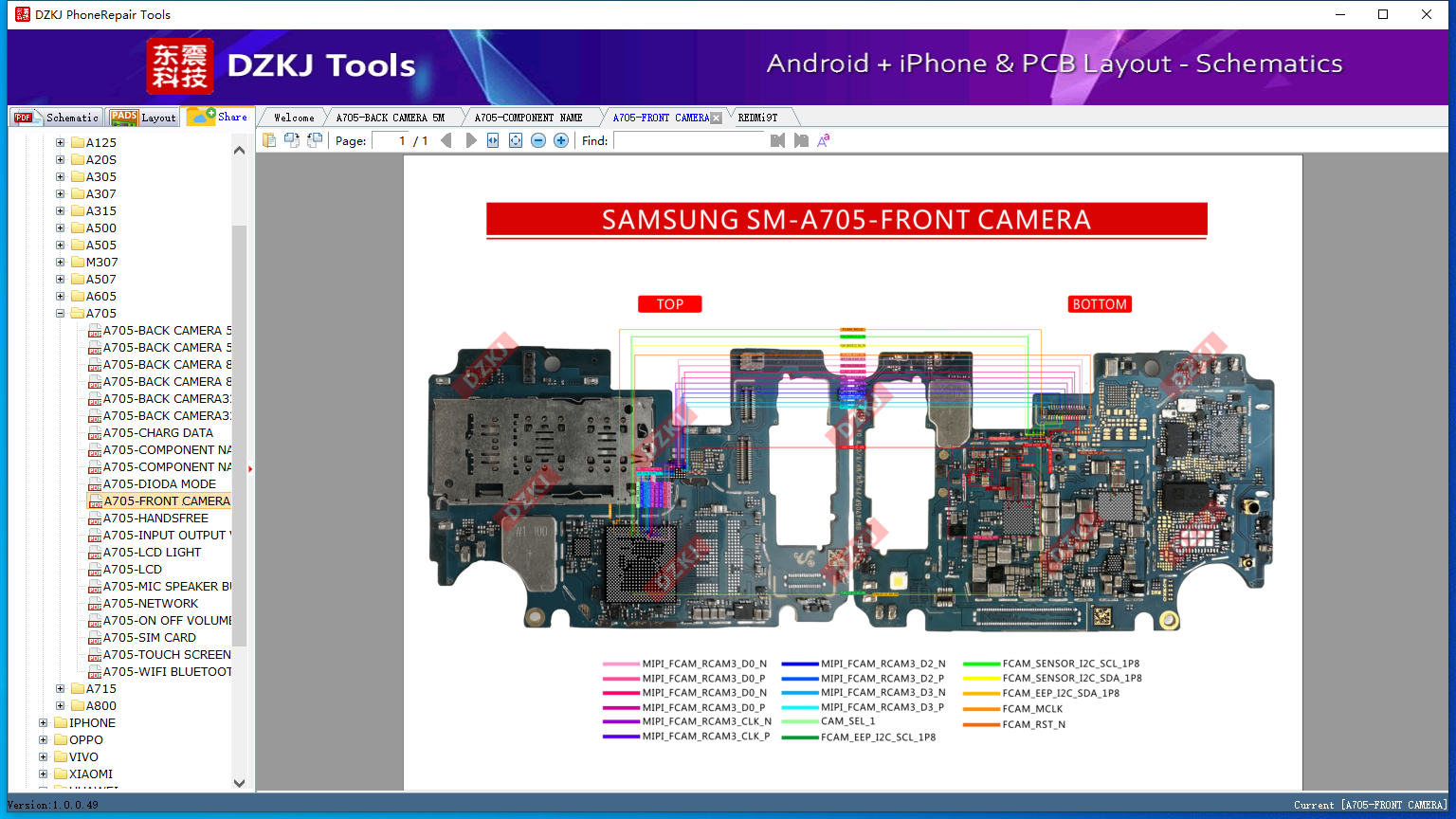Expand the A315 folder
Image resolution: width=1456 pixels, height=819 pixels.
click(x=60, y=211)
